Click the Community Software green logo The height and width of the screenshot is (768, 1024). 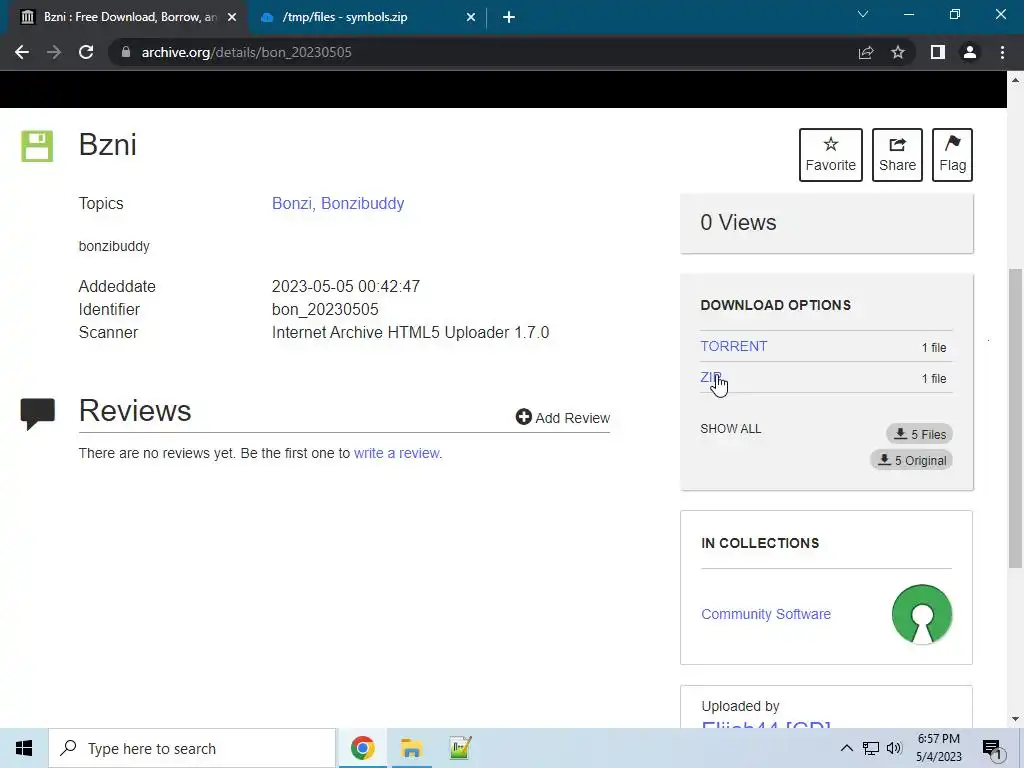click(x=921, y=614)
